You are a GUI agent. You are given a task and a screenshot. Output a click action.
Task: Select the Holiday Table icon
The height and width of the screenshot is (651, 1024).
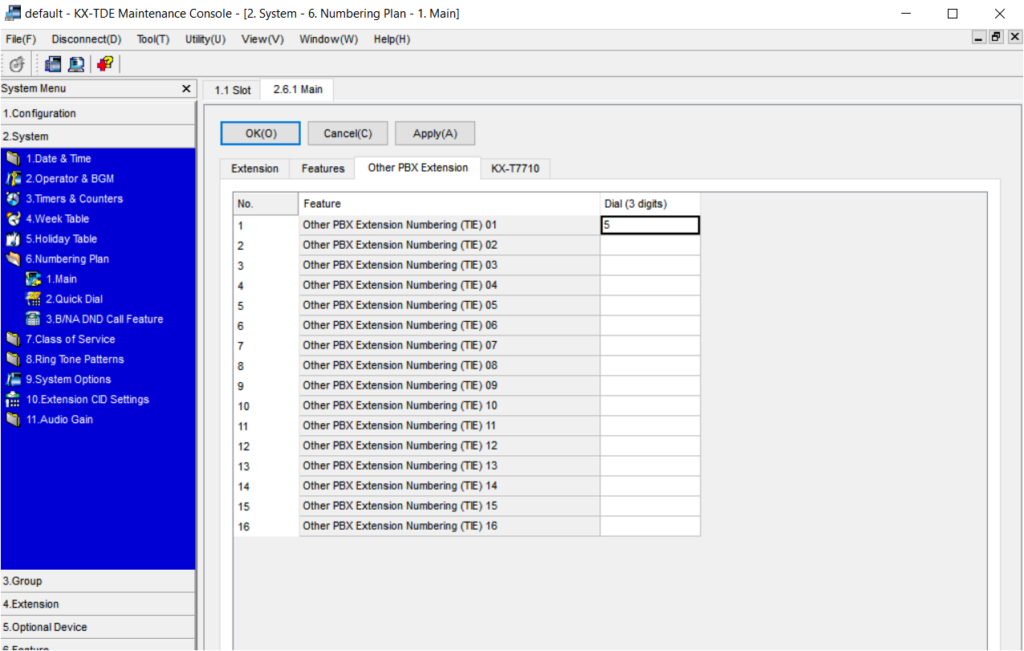coord(13,239)
